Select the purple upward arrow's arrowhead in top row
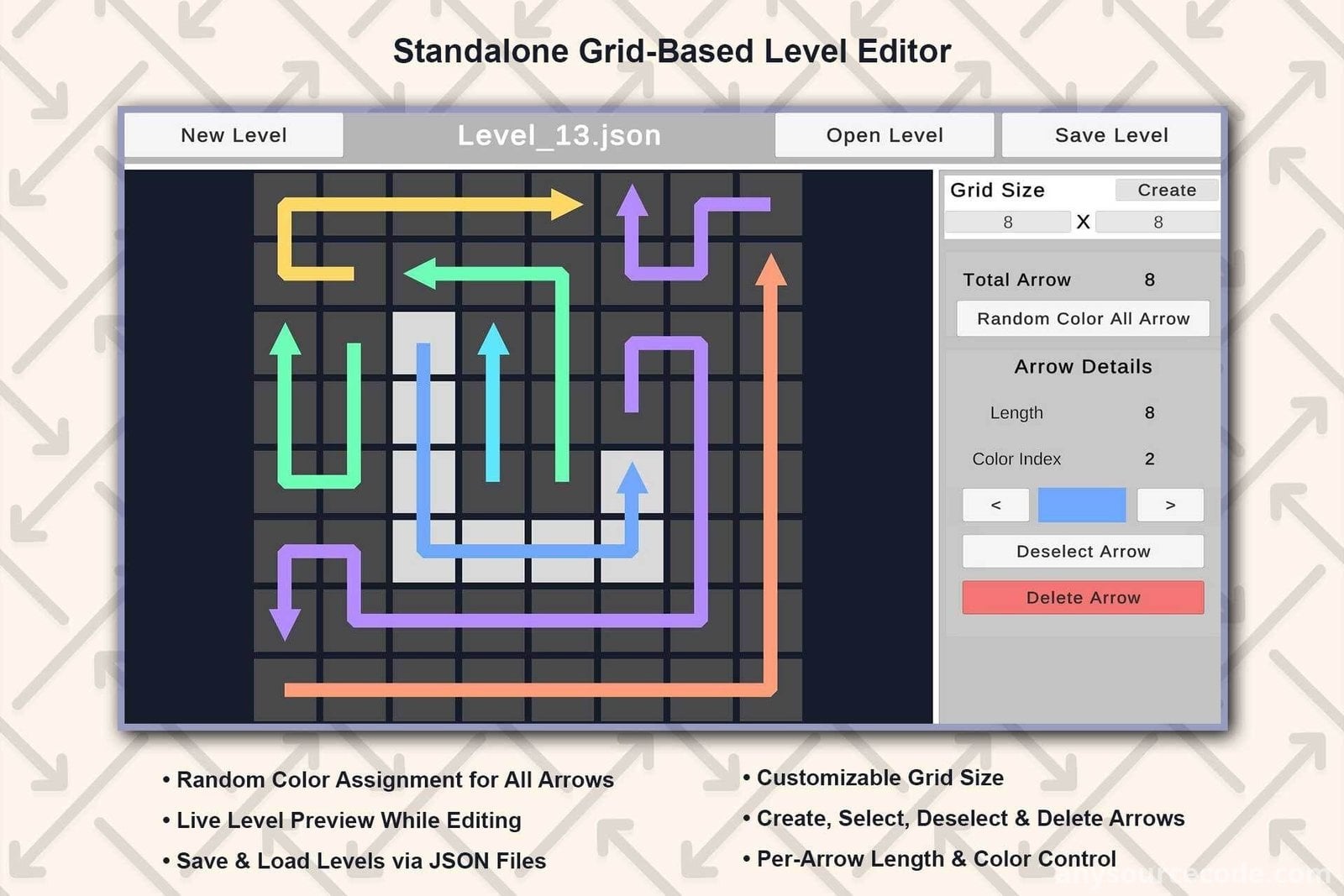The width and height of the screenshot is (1344, 896). (632, 202)
